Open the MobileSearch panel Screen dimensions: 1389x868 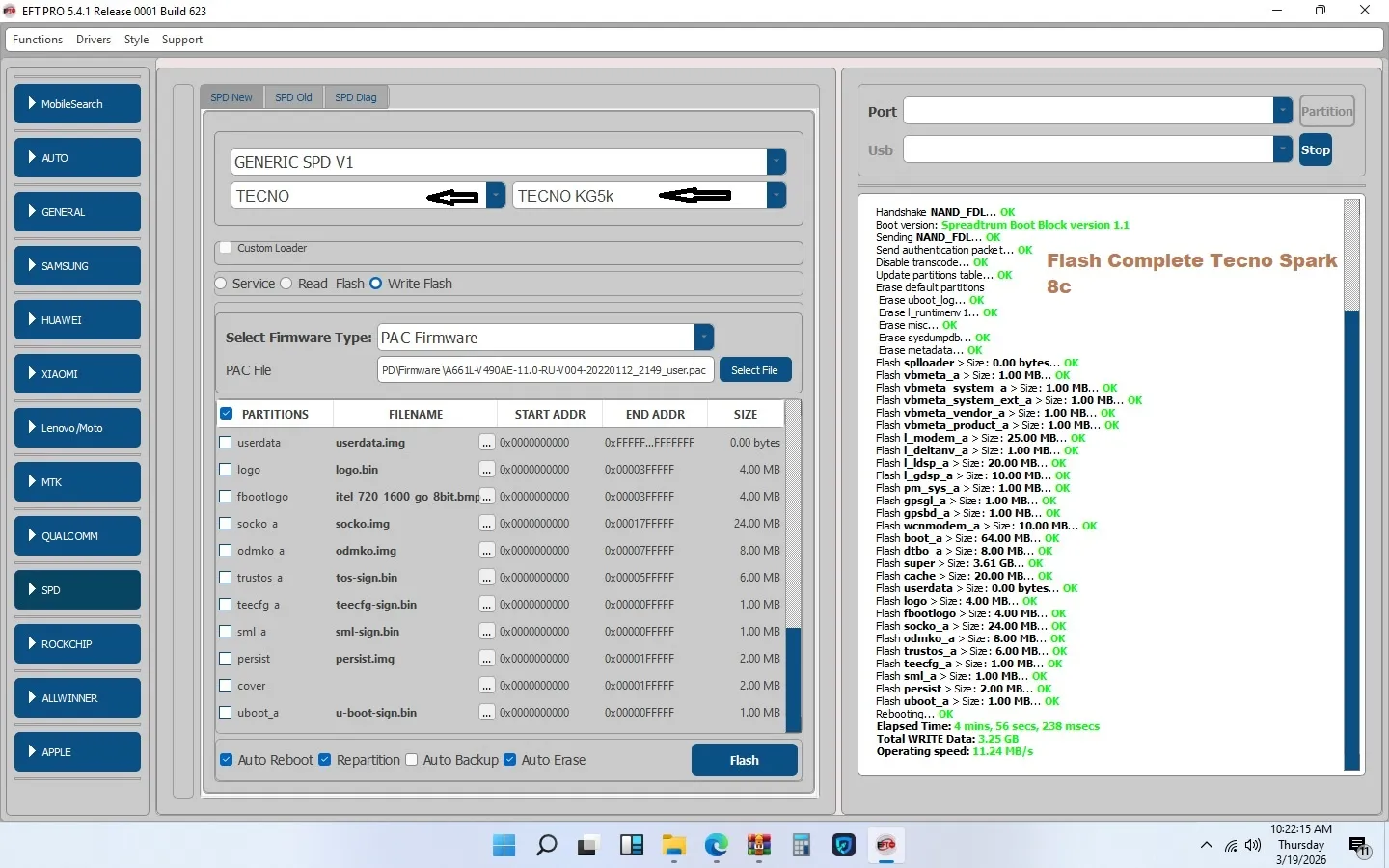click(x=77, y=104)
